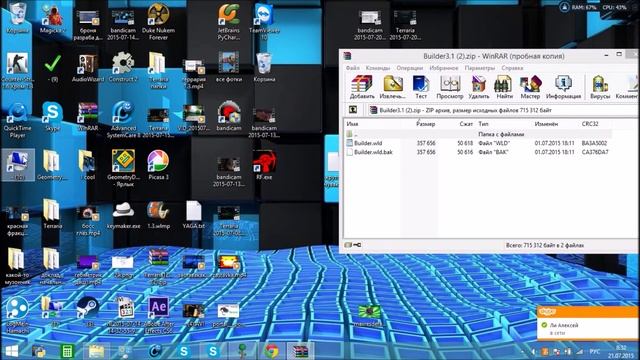
Task: Click the Удалить (Delete) toolbar icon
Action: [x=478, y=87]
